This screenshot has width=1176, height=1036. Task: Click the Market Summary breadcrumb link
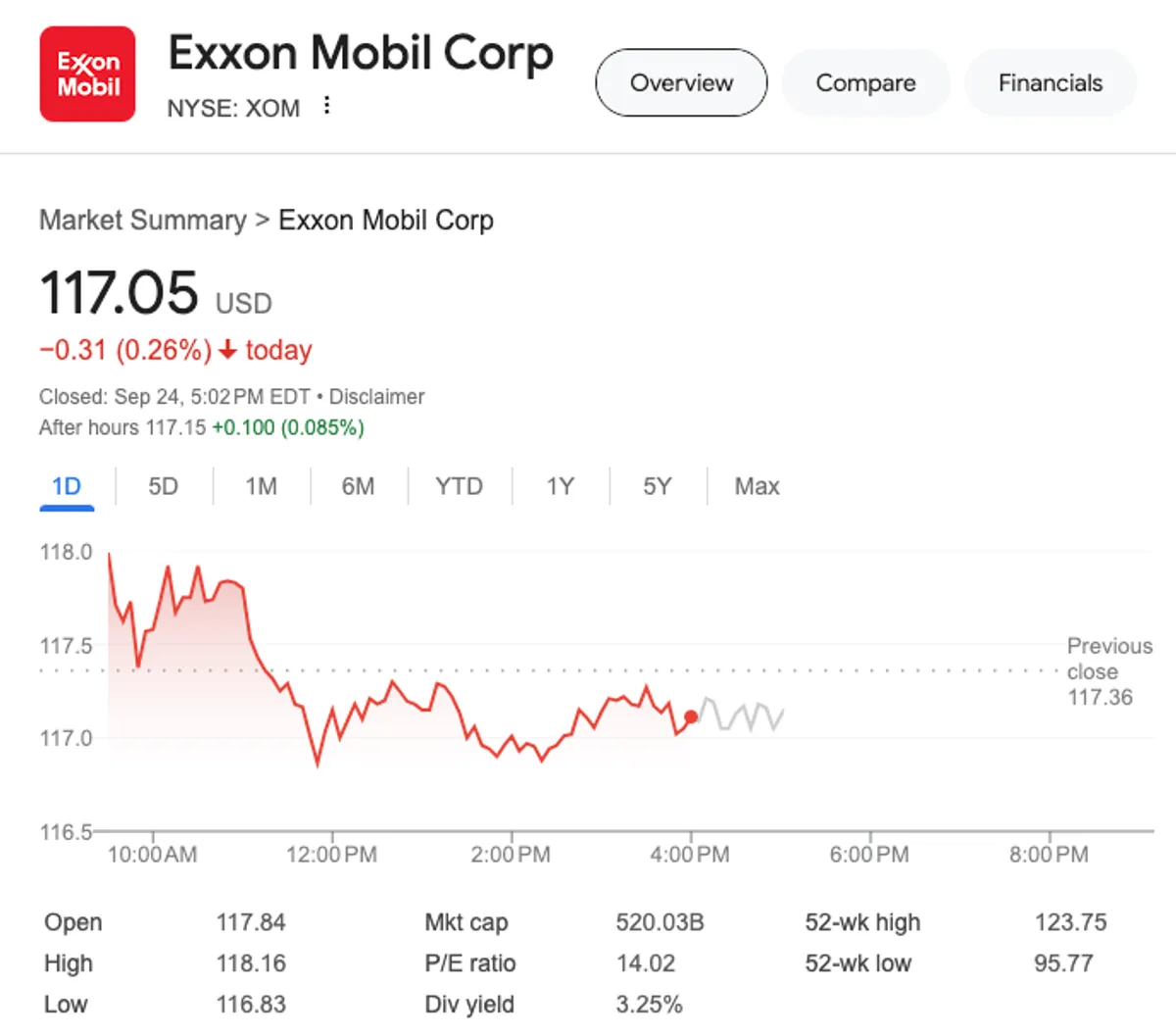143,221
